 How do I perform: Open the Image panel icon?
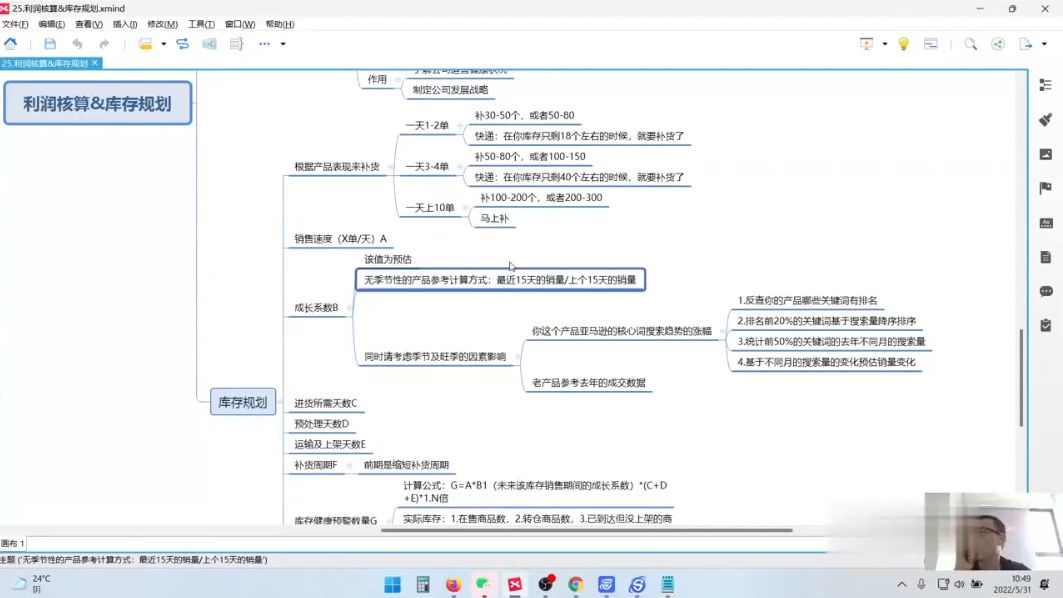pos(1045,154)
